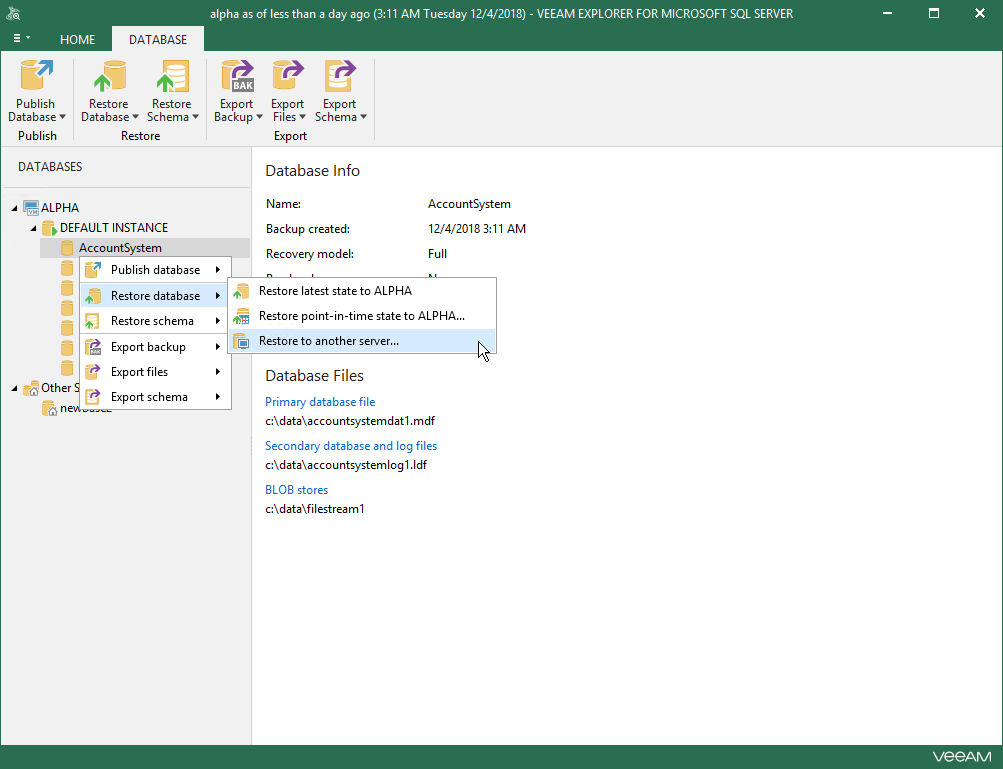Click the accountsystemdat1.mdf file path
This screenshot has height=769, width=1003.
350,421
